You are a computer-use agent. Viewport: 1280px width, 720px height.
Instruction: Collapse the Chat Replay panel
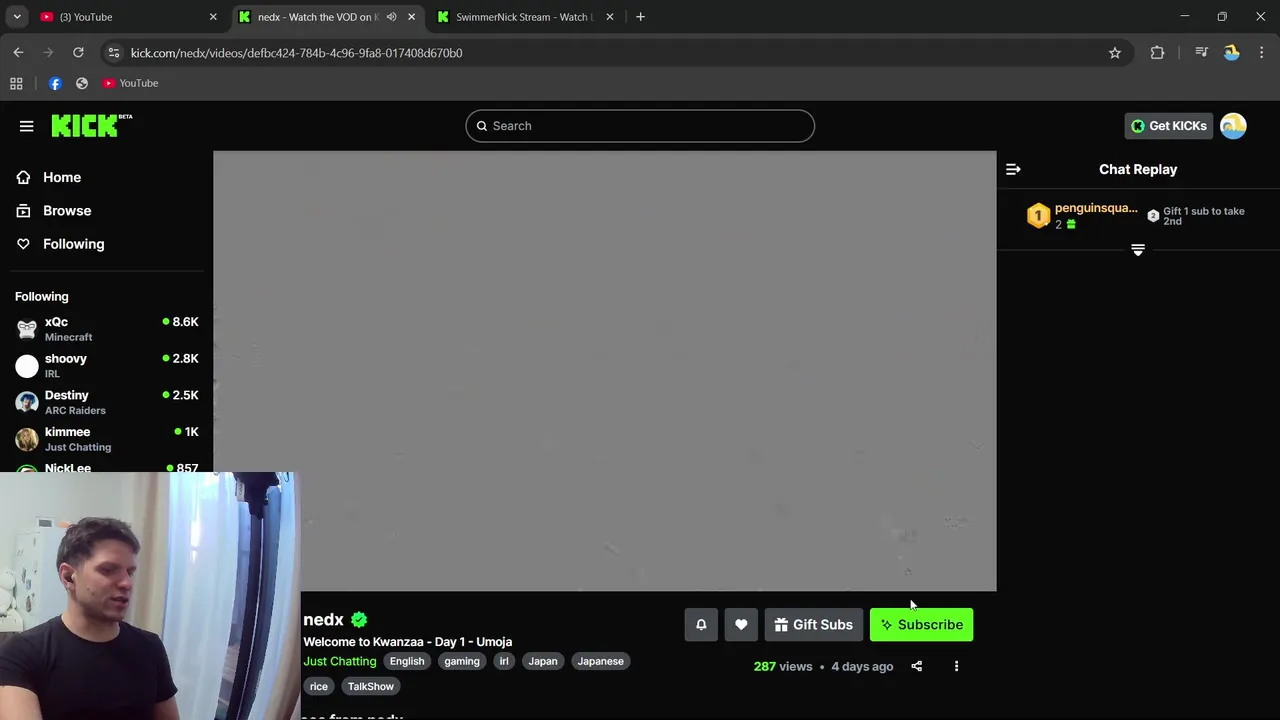pos(1013,169)
